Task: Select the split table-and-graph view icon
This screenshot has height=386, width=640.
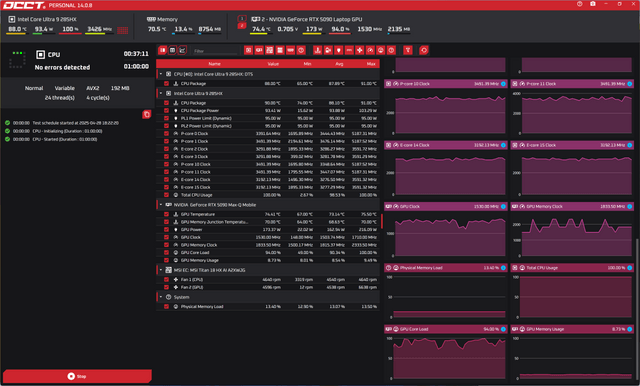Action: [x=162, y=50]
